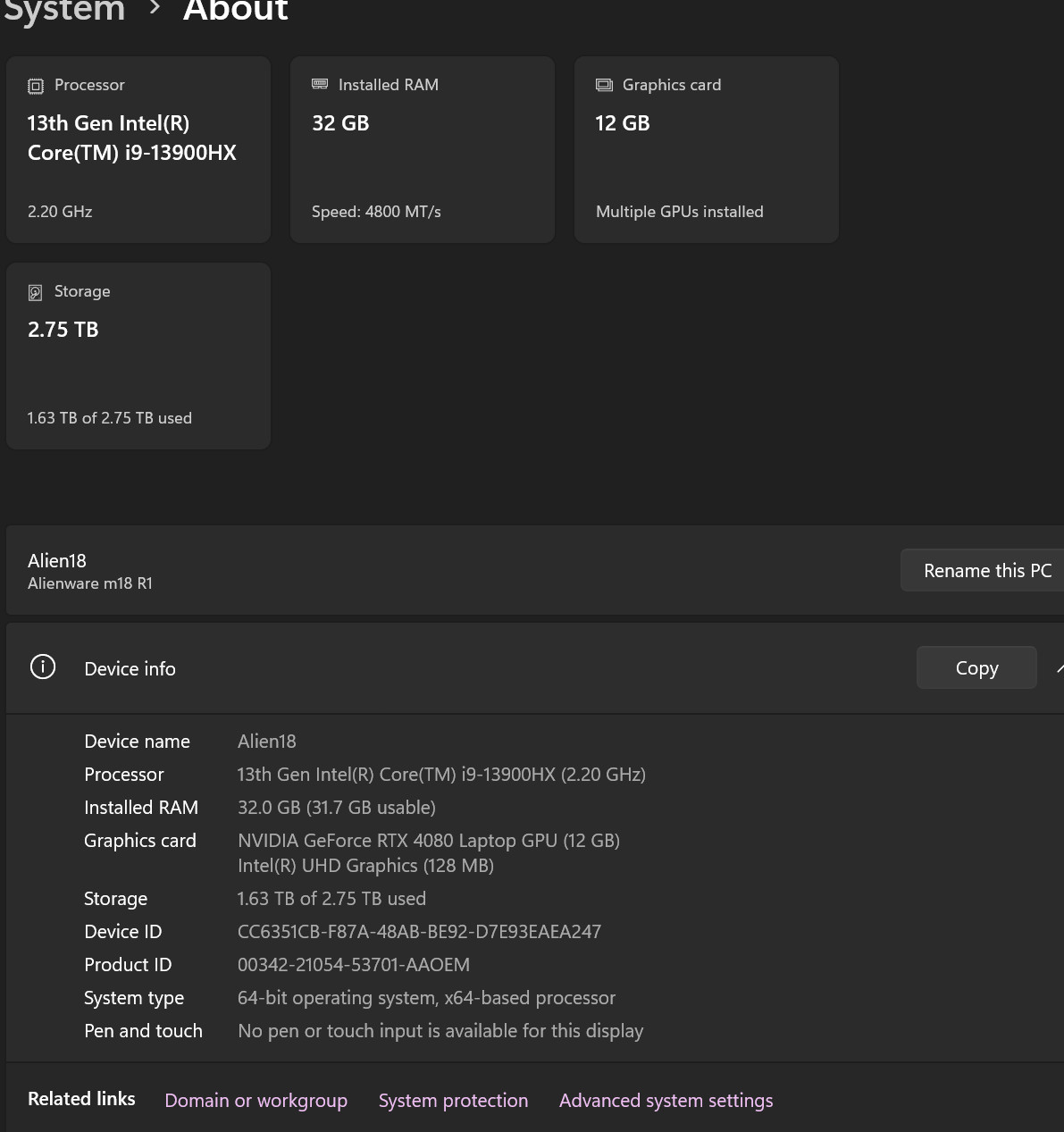Open the Installed RAM card
This screenshot has height=1132, width=1064.
click(423, 149)
